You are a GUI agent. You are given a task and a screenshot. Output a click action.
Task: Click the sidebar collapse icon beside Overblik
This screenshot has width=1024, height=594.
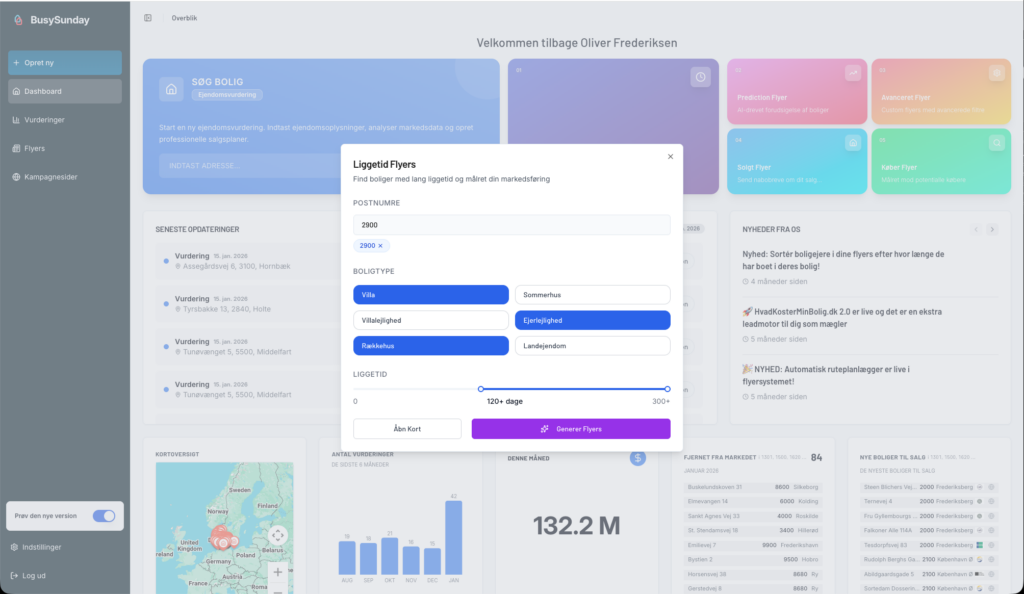point(148,18)
